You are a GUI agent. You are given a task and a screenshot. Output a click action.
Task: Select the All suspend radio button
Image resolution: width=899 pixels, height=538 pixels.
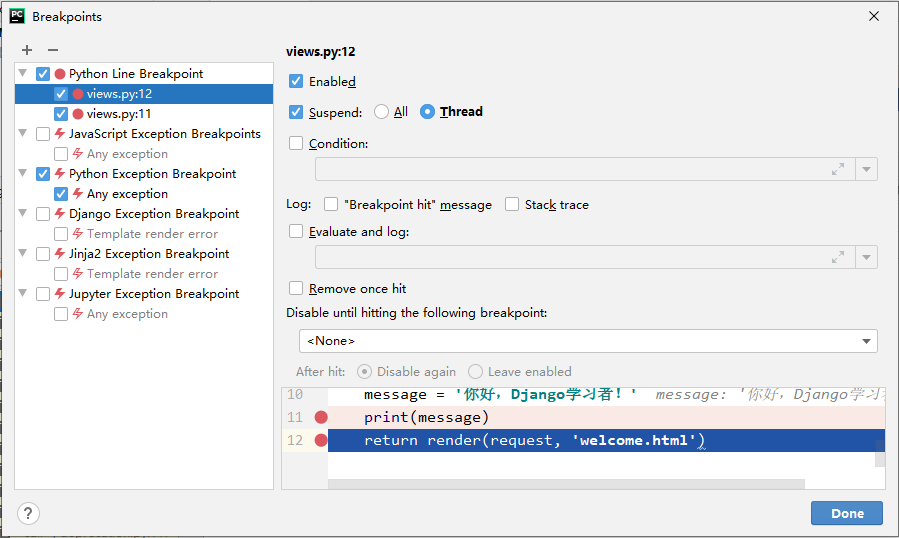(x=381, y=112)
